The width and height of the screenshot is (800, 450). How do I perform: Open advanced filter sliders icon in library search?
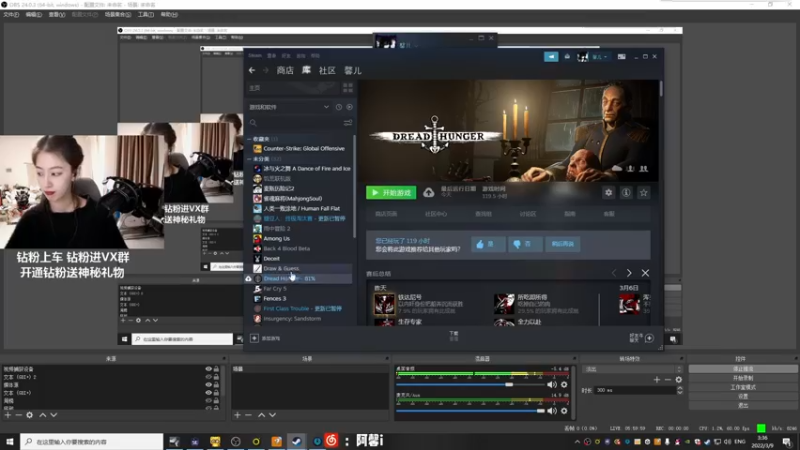[348, 122]
